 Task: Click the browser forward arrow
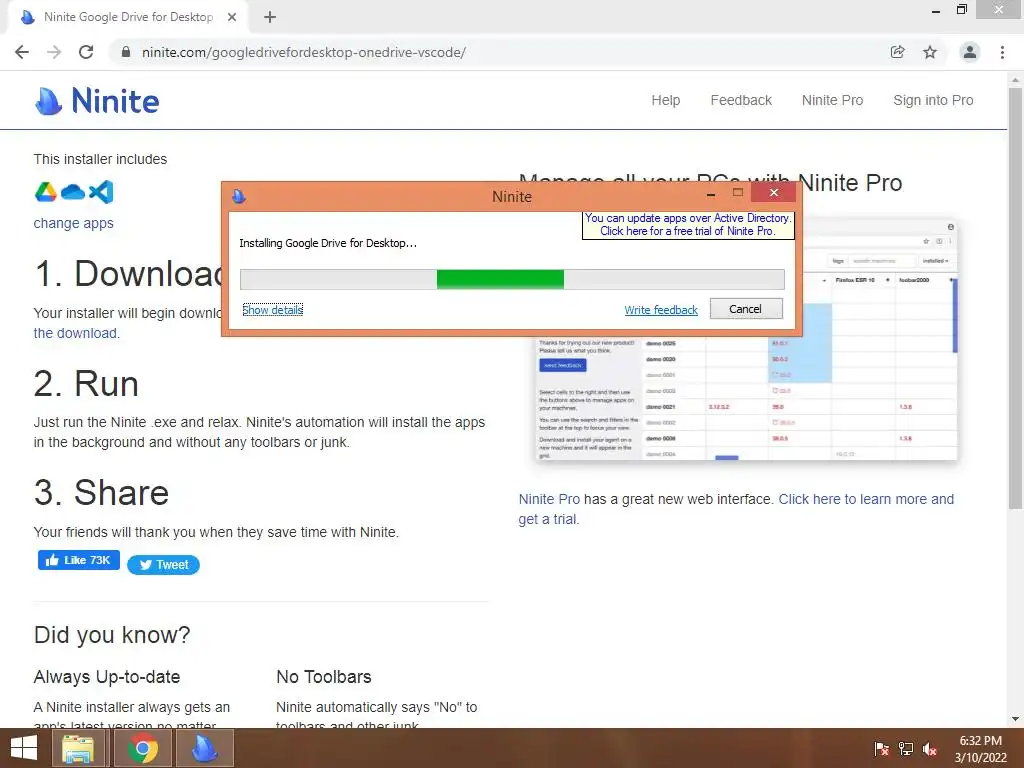tap(54, 52)
